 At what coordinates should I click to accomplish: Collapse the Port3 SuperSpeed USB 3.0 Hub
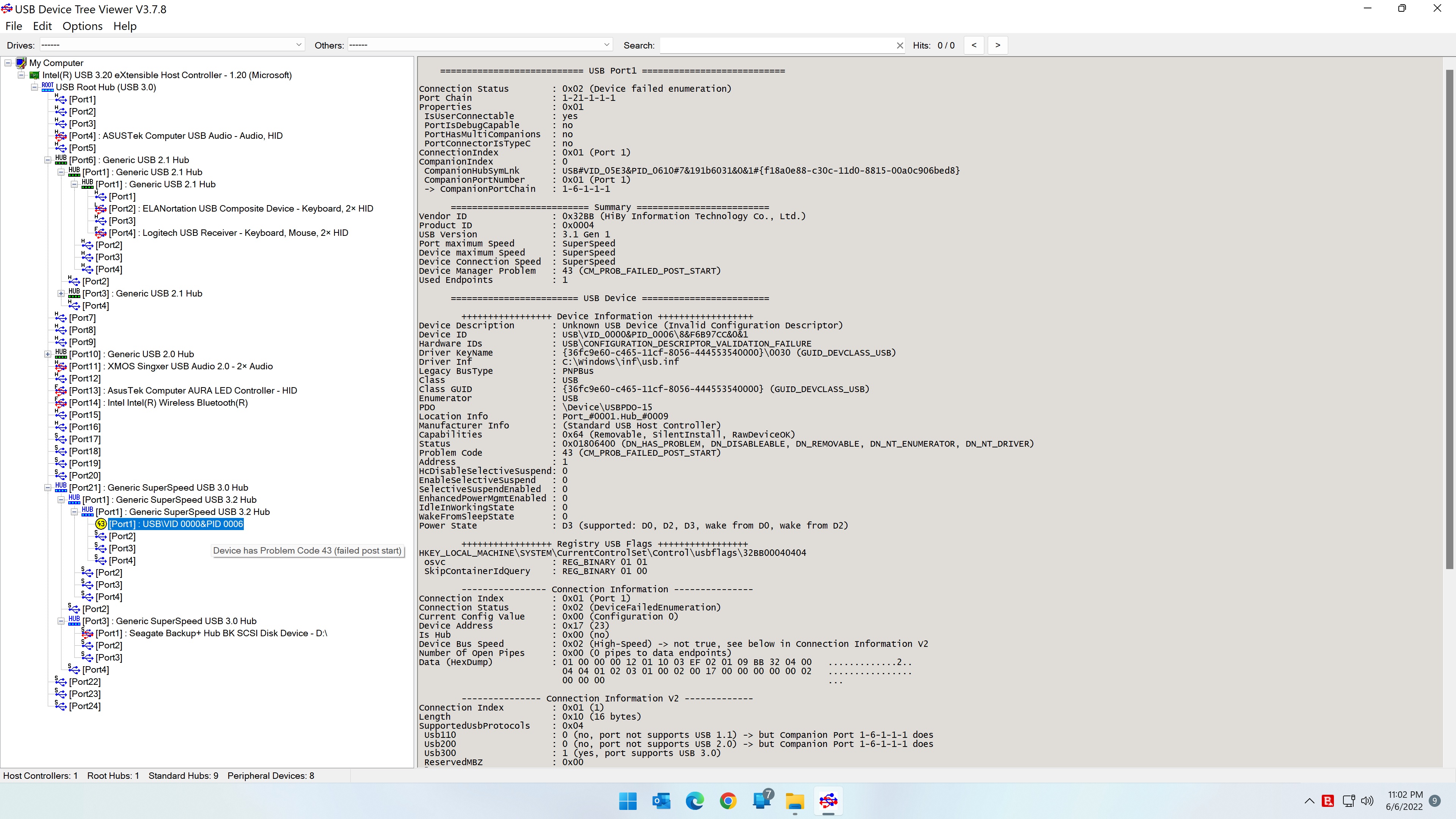point(61,621)
